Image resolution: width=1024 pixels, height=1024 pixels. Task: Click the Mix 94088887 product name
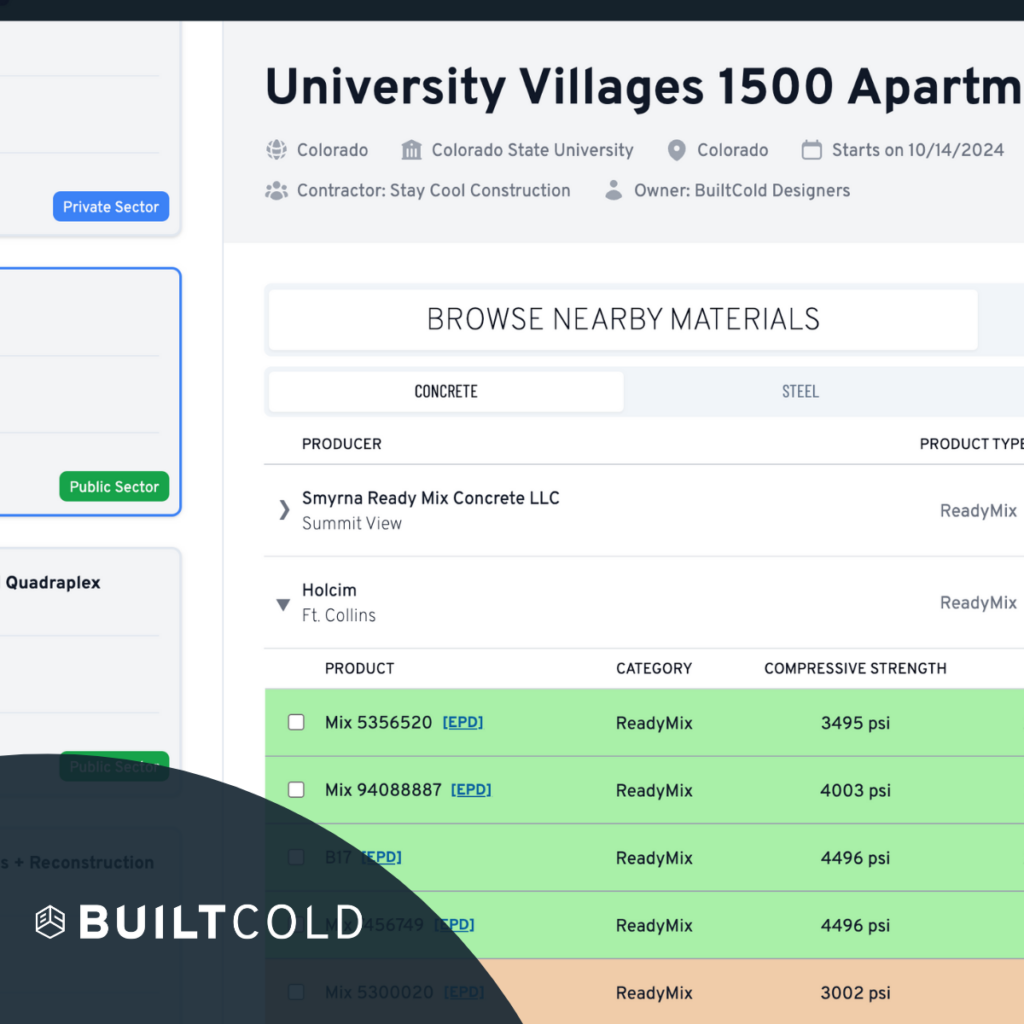383,790
